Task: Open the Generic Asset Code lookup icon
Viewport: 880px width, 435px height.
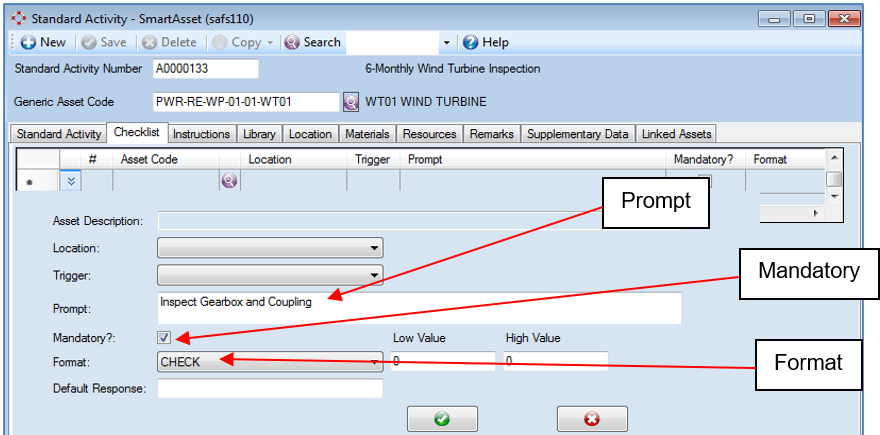Action: click(x=351, y=102)
